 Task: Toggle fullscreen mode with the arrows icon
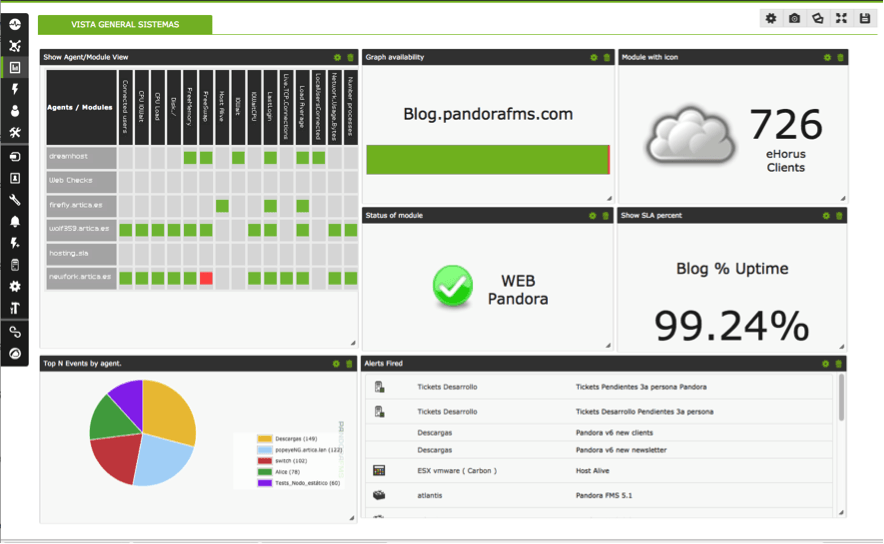[841, 19]
